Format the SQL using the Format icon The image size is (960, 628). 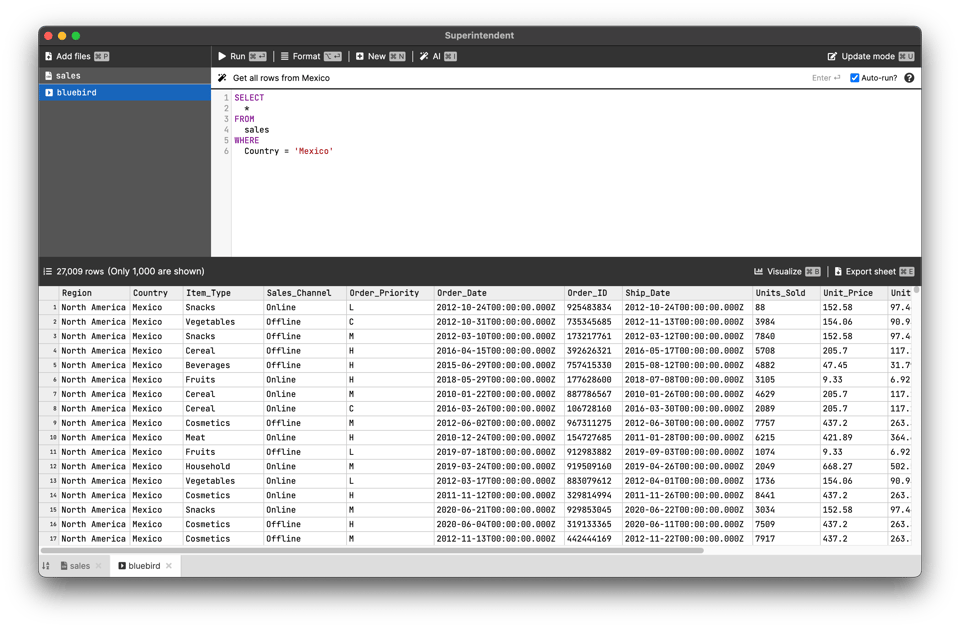(x=285, y=57)
